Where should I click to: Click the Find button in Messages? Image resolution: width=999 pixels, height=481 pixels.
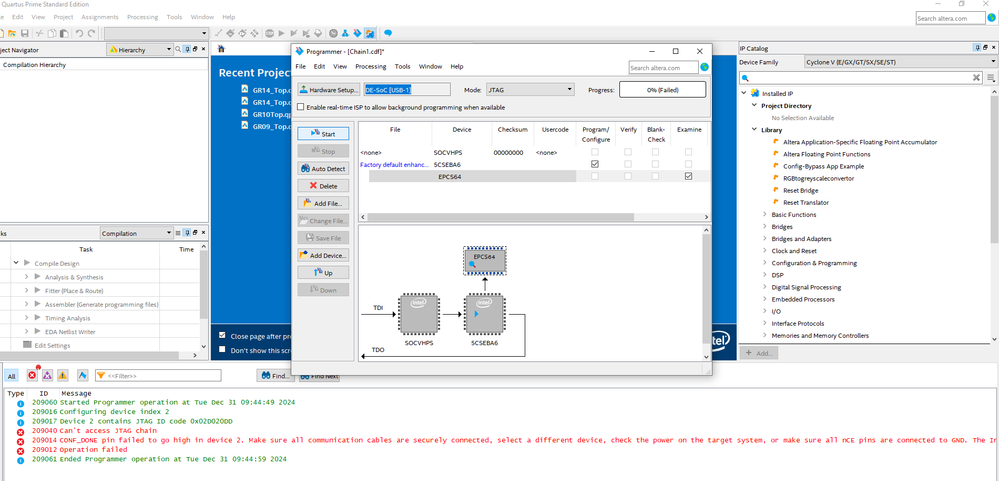point(274,375)
